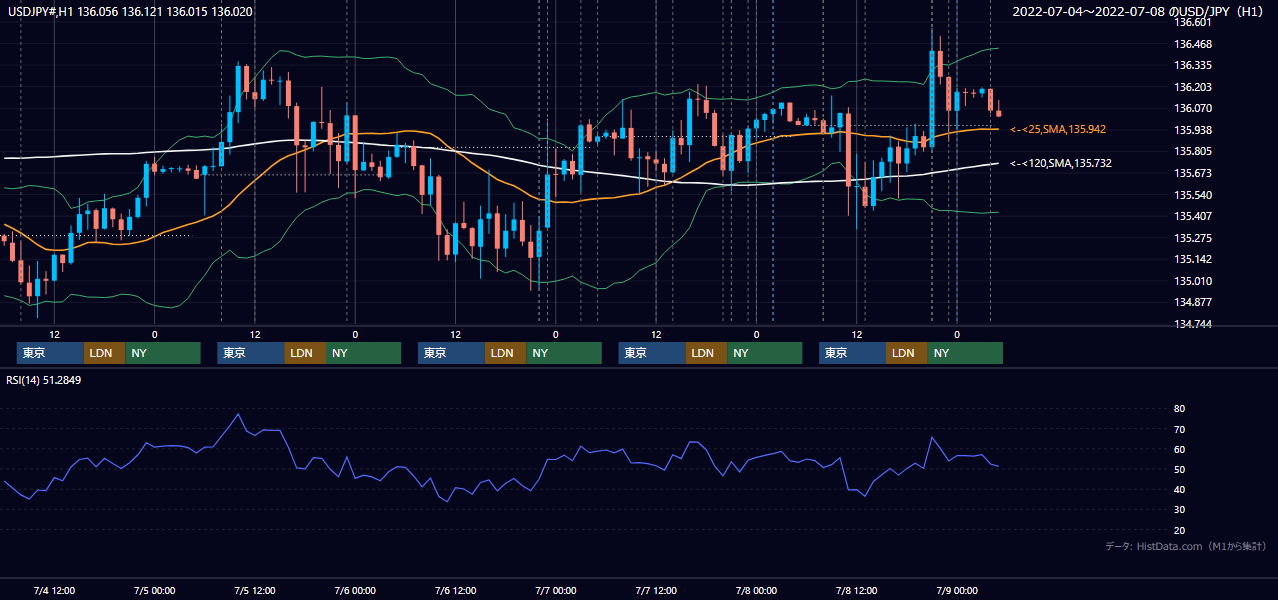The width and height of the screenshot is (1278, 600).
Task: Select the 7/8 00:00 date label
Action: [x=756, y=590]
